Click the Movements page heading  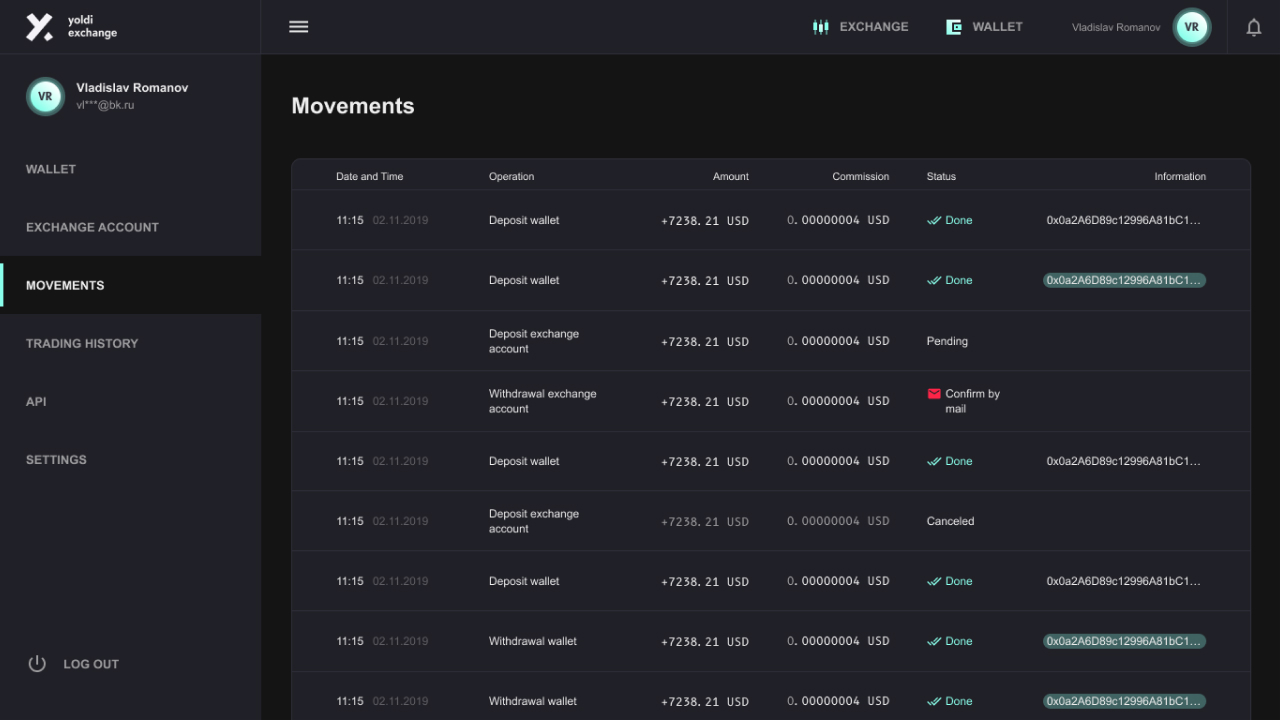(x=353, y=106)
